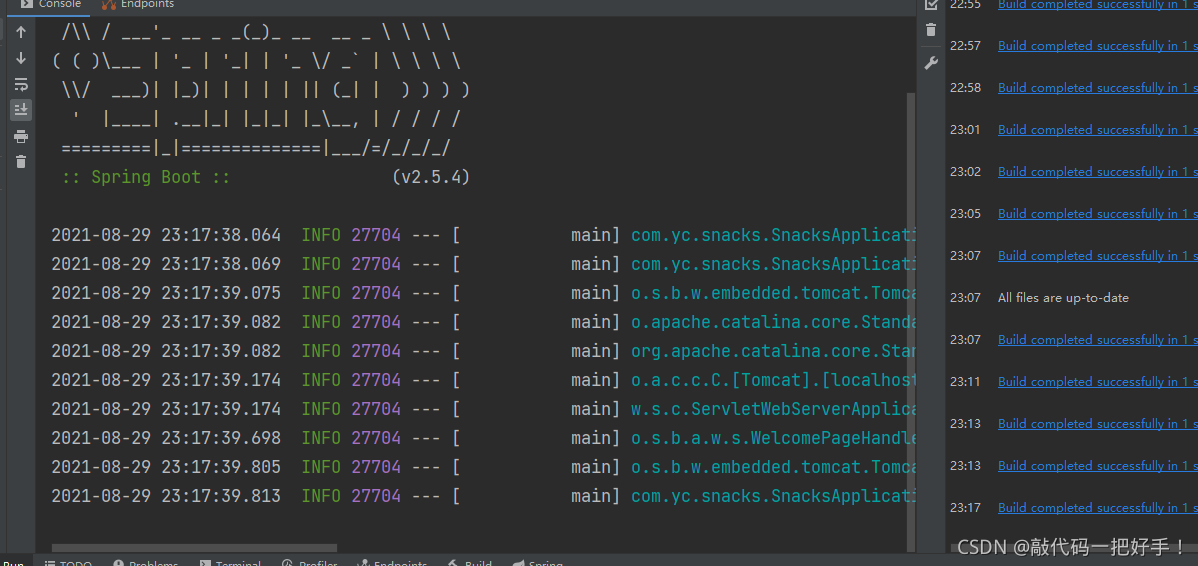
Task: Click the 'All files are up-to-date' message
Action: tap(1063, 298)
